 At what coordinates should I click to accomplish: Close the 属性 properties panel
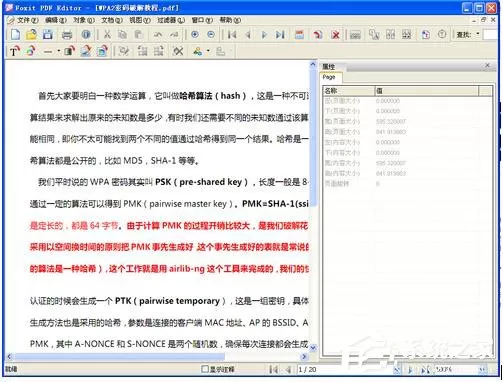pos(487,66)
